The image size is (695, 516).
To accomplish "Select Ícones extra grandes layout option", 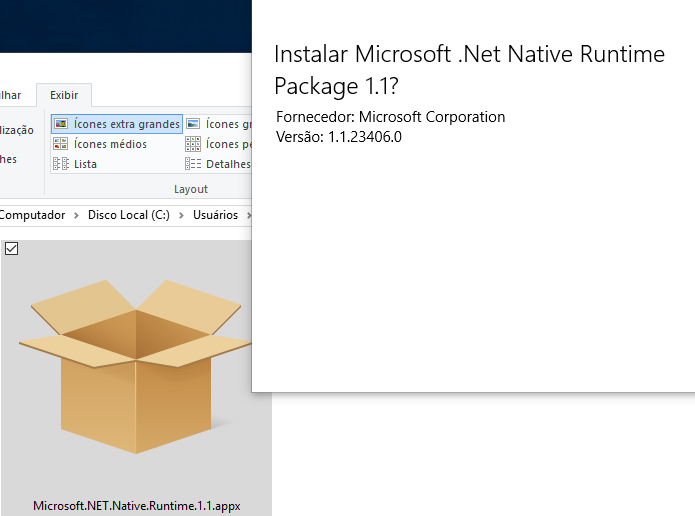I will (117, 124).
